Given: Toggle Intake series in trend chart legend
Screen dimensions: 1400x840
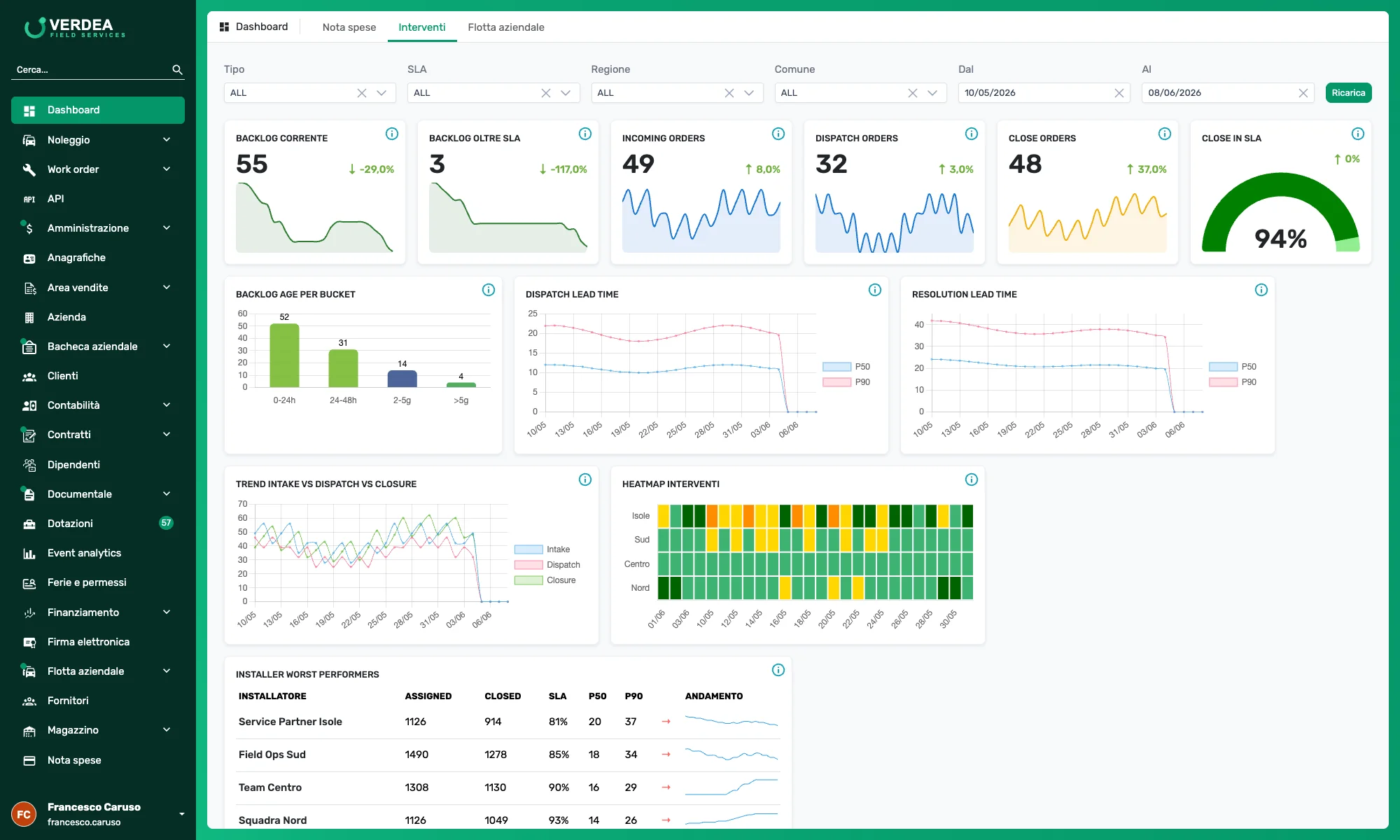Looking at the screenshot, I should 542,549.
